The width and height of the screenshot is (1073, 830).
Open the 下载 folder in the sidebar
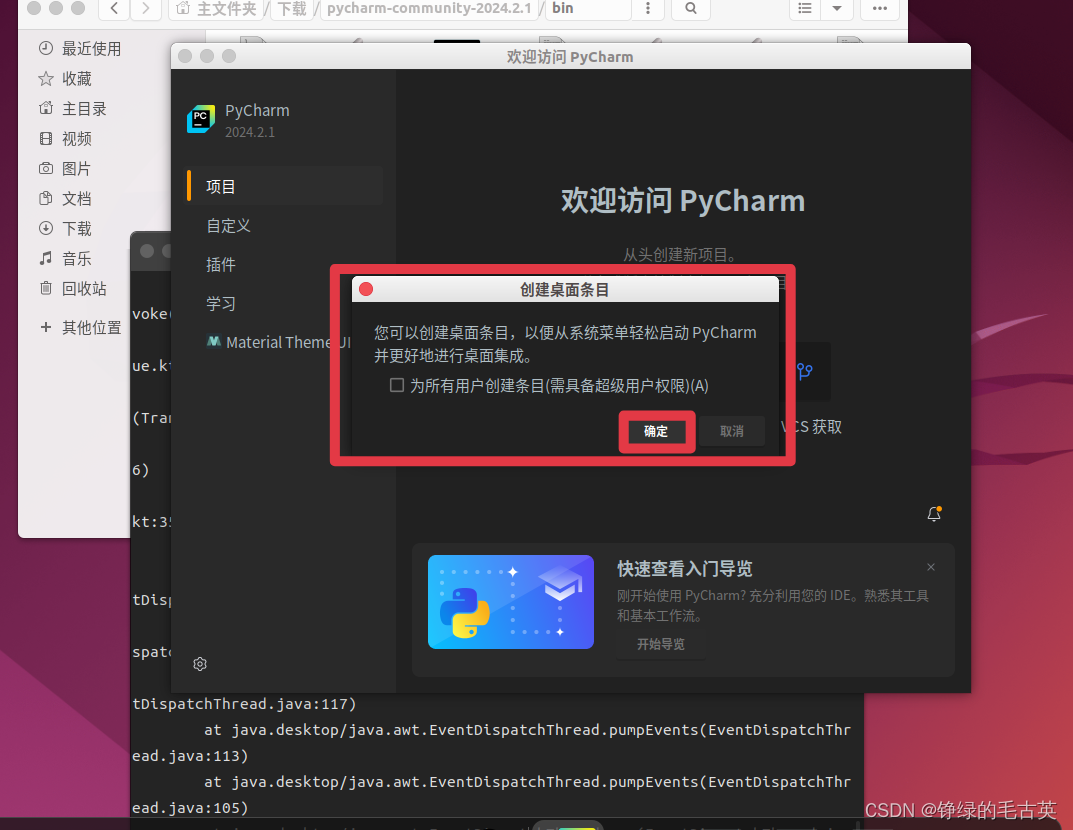(x=66, y=229)
